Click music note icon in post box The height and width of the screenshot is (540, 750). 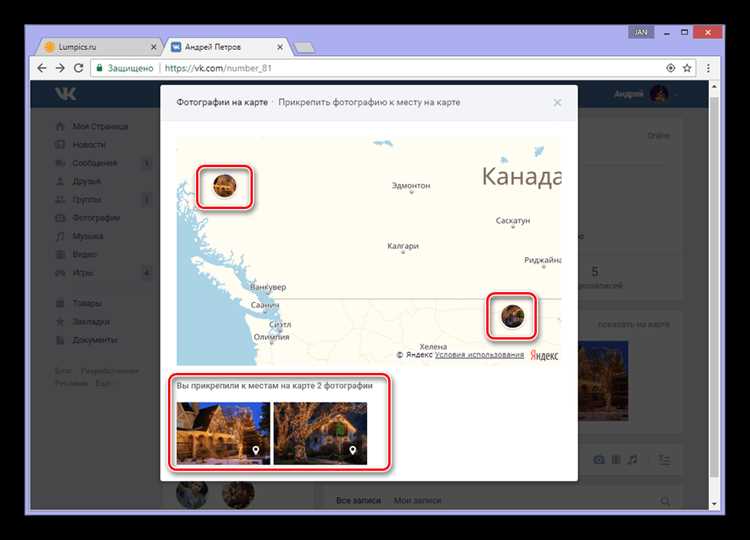(x=632, y=460)
